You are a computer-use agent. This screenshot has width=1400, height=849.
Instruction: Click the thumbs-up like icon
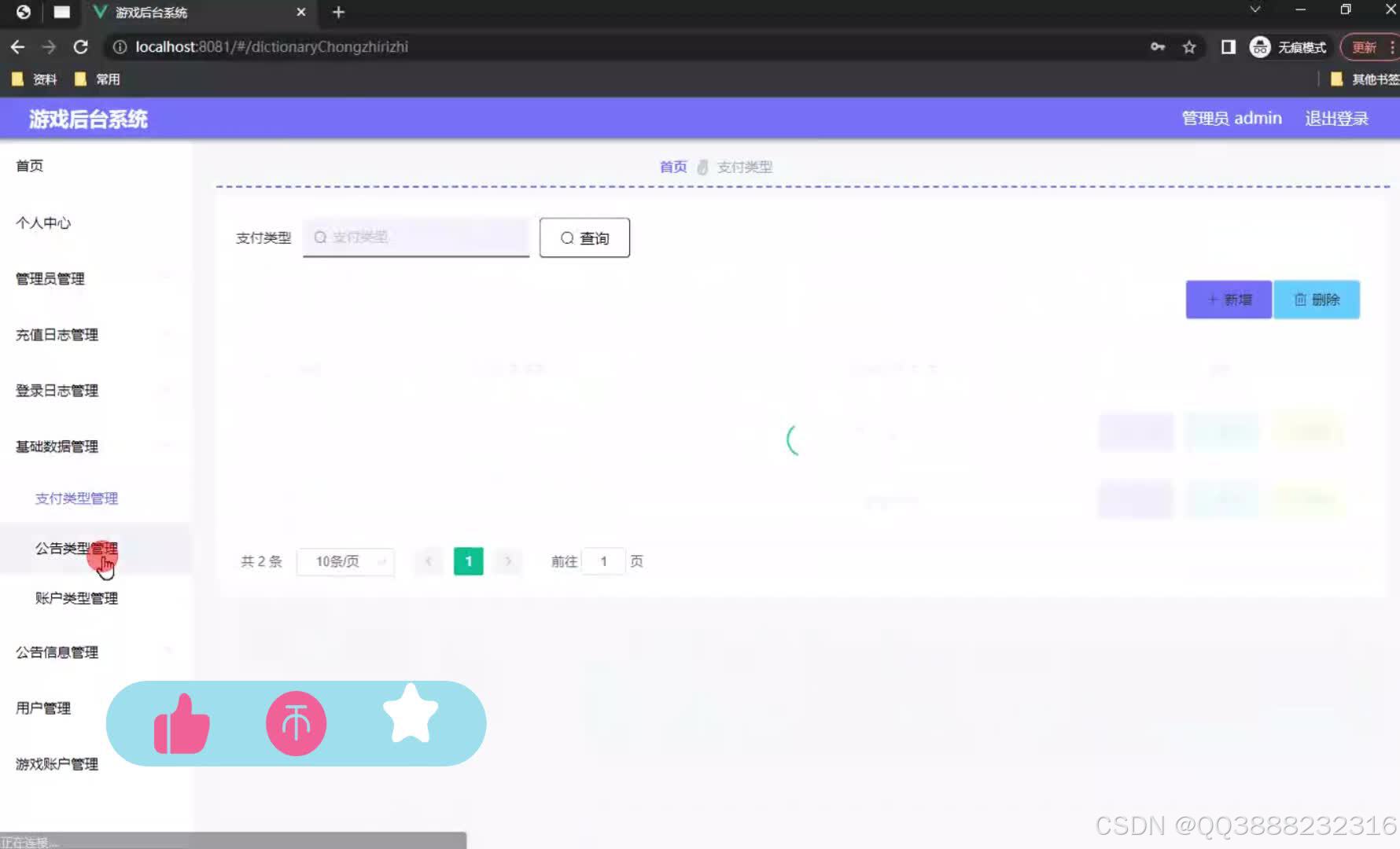tap(182, 722)
